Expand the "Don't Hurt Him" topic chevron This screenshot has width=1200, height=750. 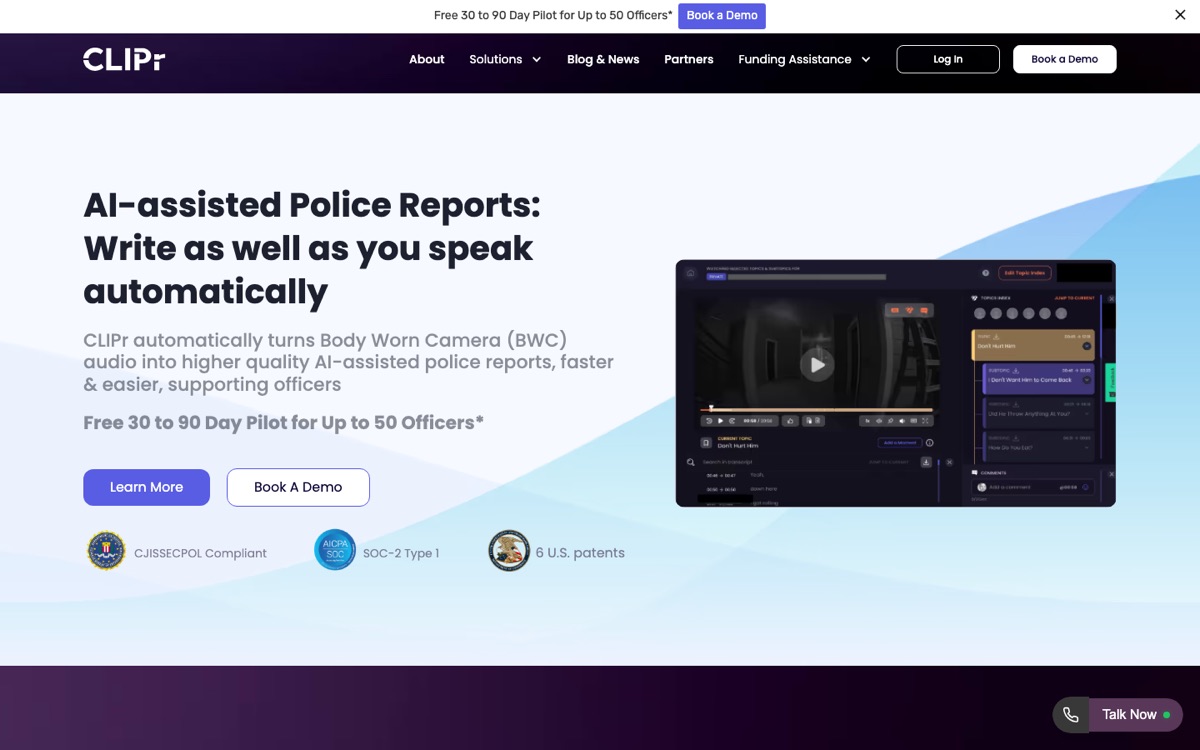(x=1087, y=346)
